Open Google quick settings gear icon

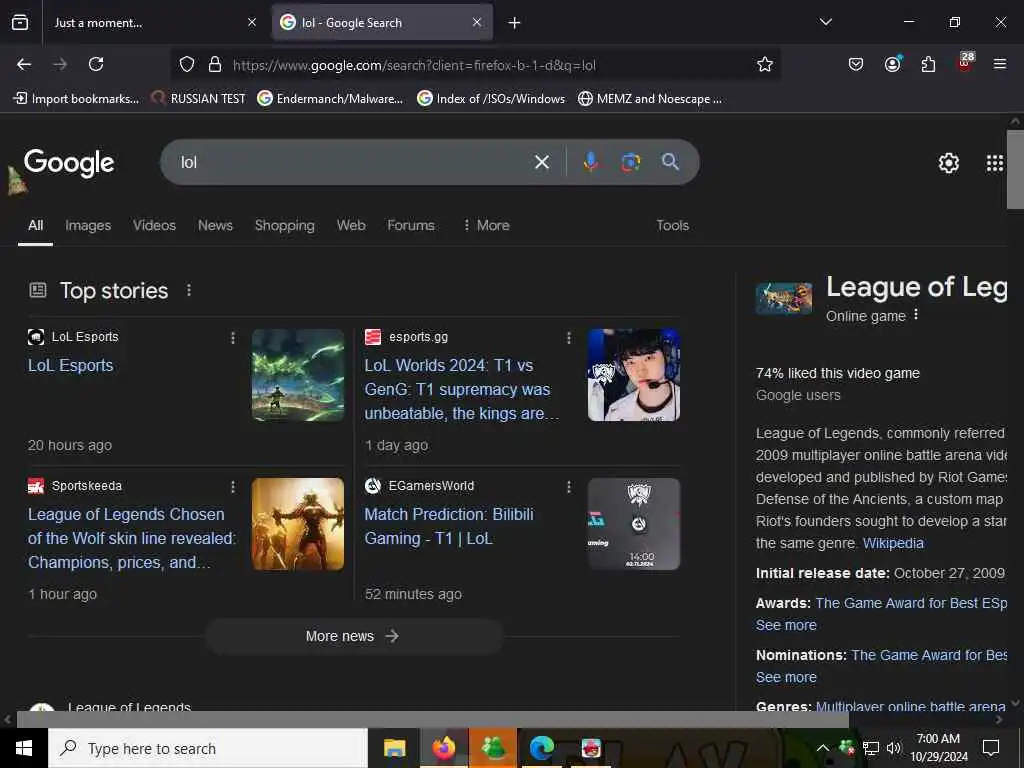pos(948,163)
